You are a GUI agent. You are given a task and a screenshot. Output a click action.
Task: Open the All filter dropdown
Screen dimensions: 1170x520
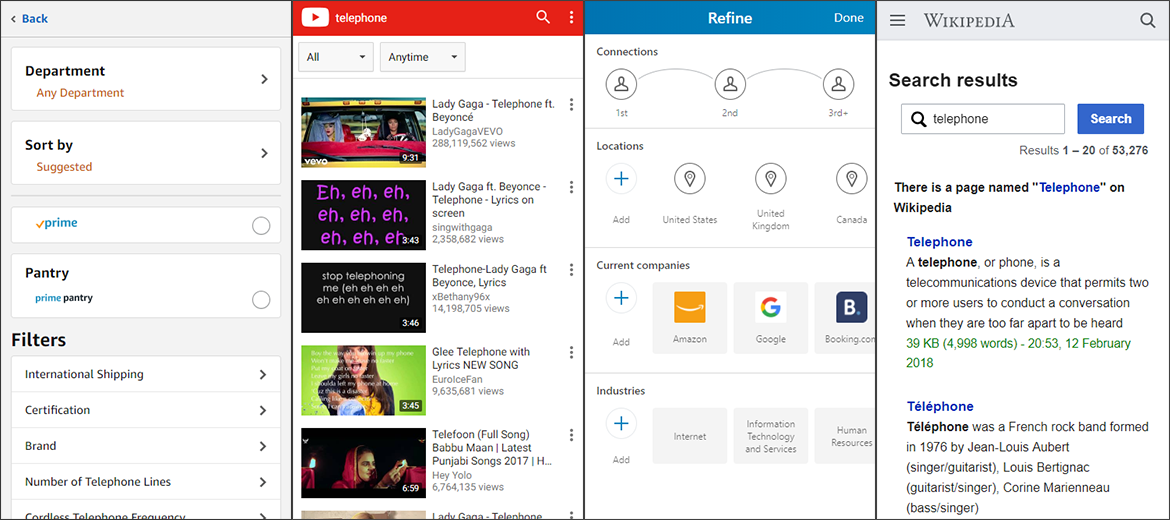click(336, 57)
